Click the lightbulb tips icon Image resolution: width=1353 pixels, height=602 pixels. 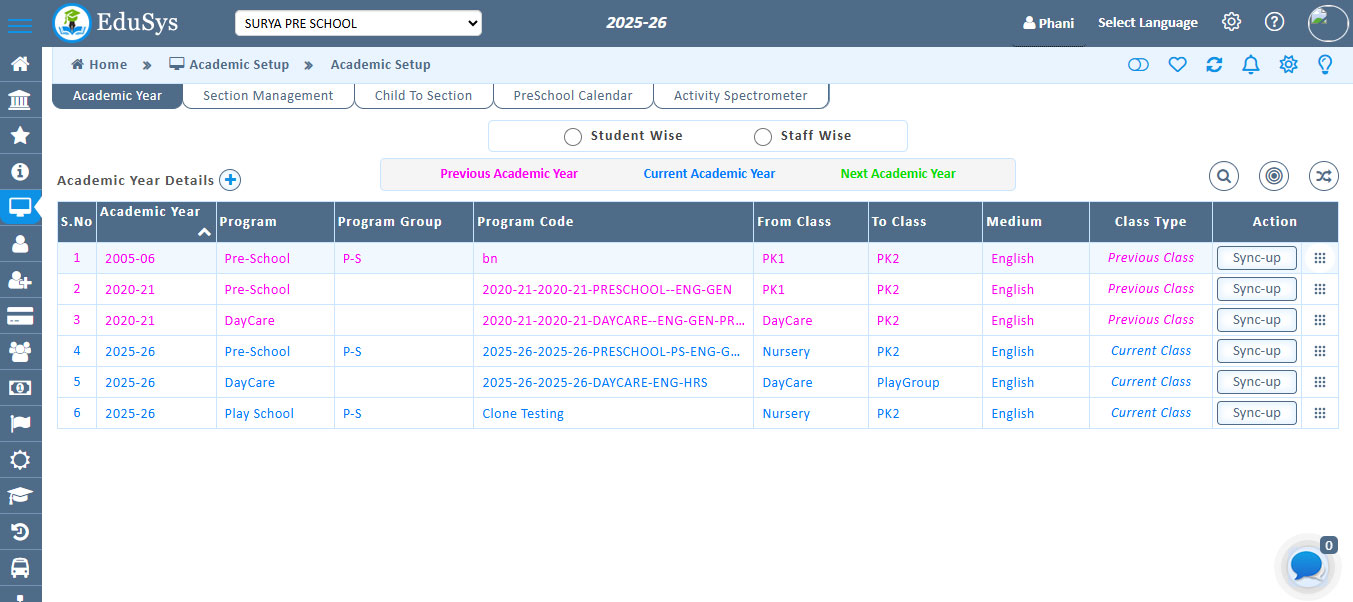click(1325, 65)
